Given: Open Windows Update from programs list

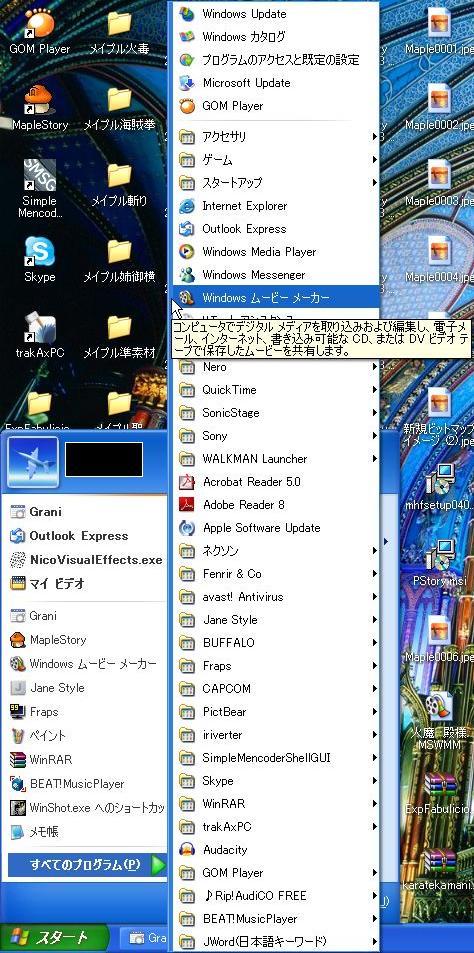Looking at the screenshot, I should (276, 13).
